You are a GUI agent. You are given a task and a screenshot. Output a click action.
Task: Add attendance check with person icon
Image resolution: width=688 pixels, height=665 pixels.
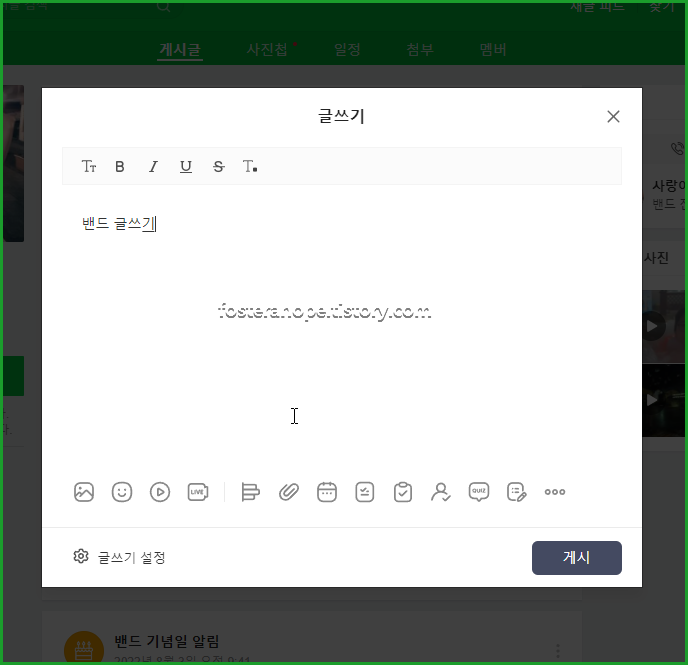[441, 492]
